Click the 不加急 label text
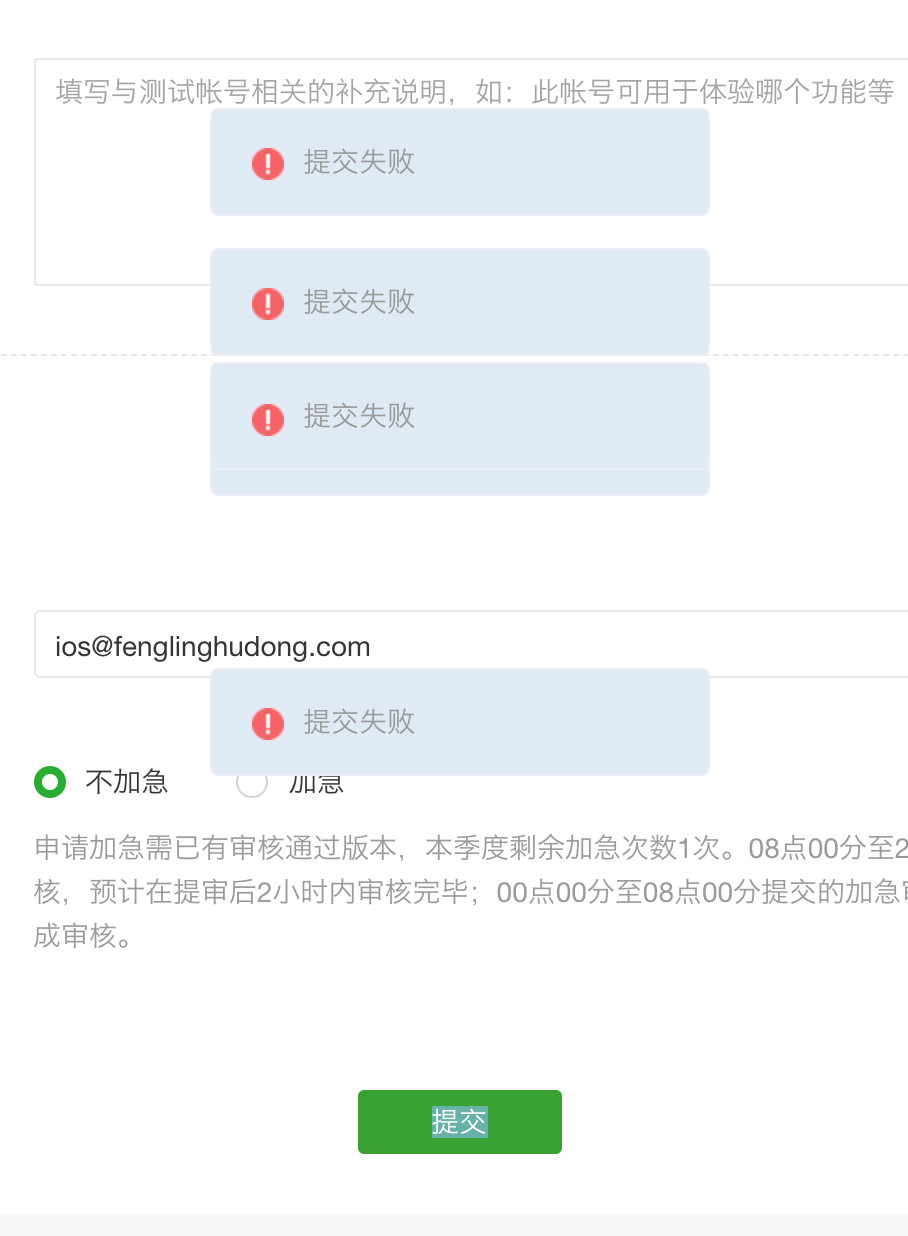The width and height of the screenshot is (908, 1236). pos(127,781)
